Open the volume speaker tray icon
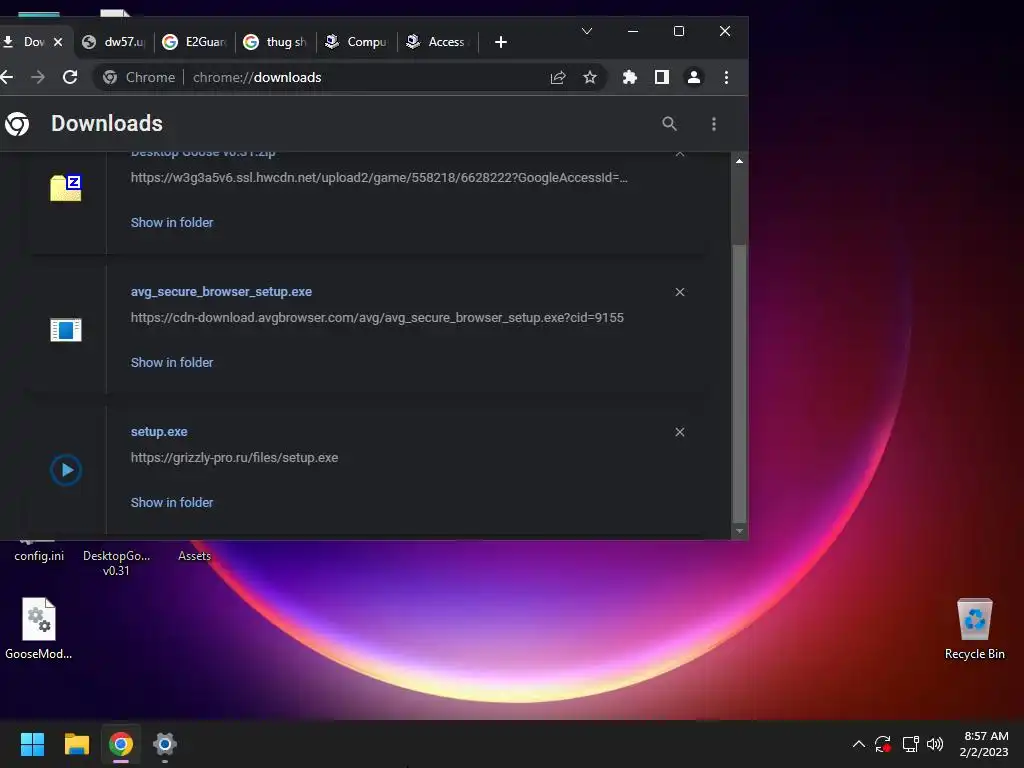This screenshot has width=1024, height=768. (x=935, y=744)
